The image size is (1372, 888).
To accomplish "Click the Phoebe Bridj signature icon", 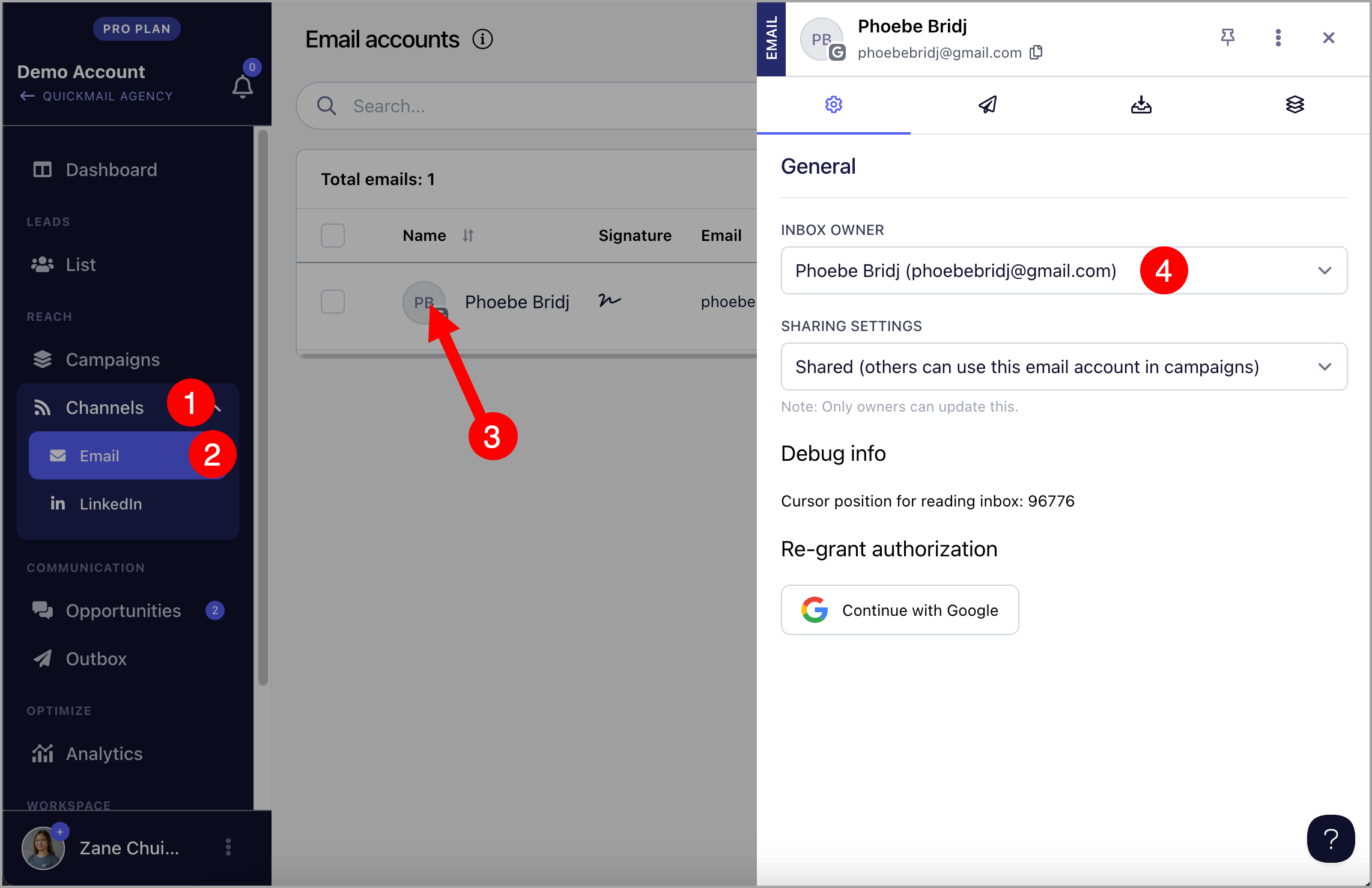I will 610,300.
